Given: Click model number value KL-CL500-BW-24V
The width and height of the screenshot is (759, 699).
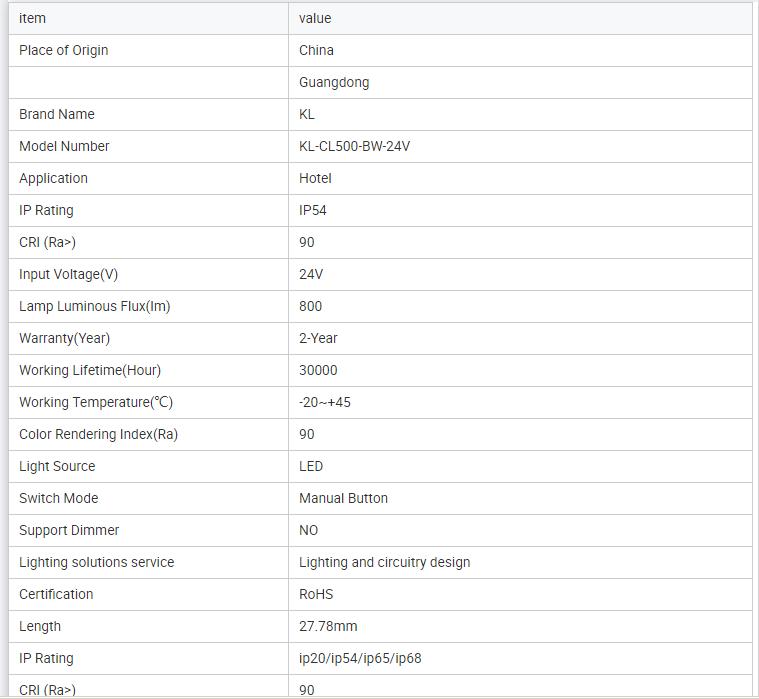Looking at the screenshot, I should [x=354, y=146].
